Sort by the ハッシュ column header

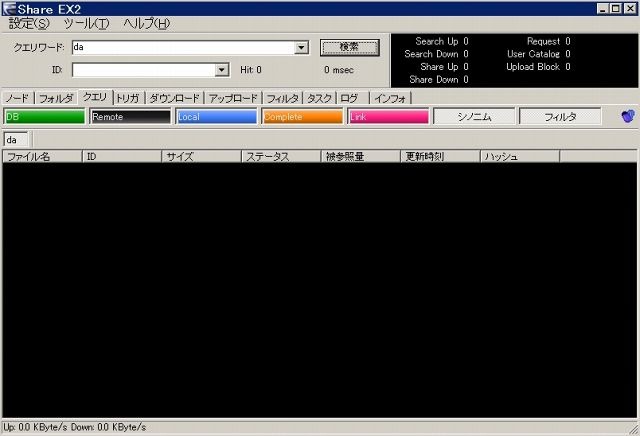coord(520,156)
